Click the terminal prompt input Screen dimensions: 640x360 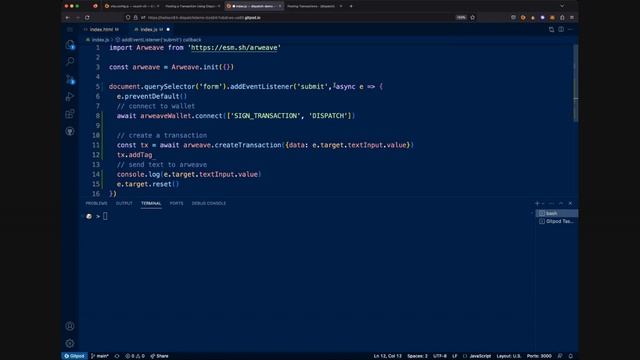click(x=105, y=216)
